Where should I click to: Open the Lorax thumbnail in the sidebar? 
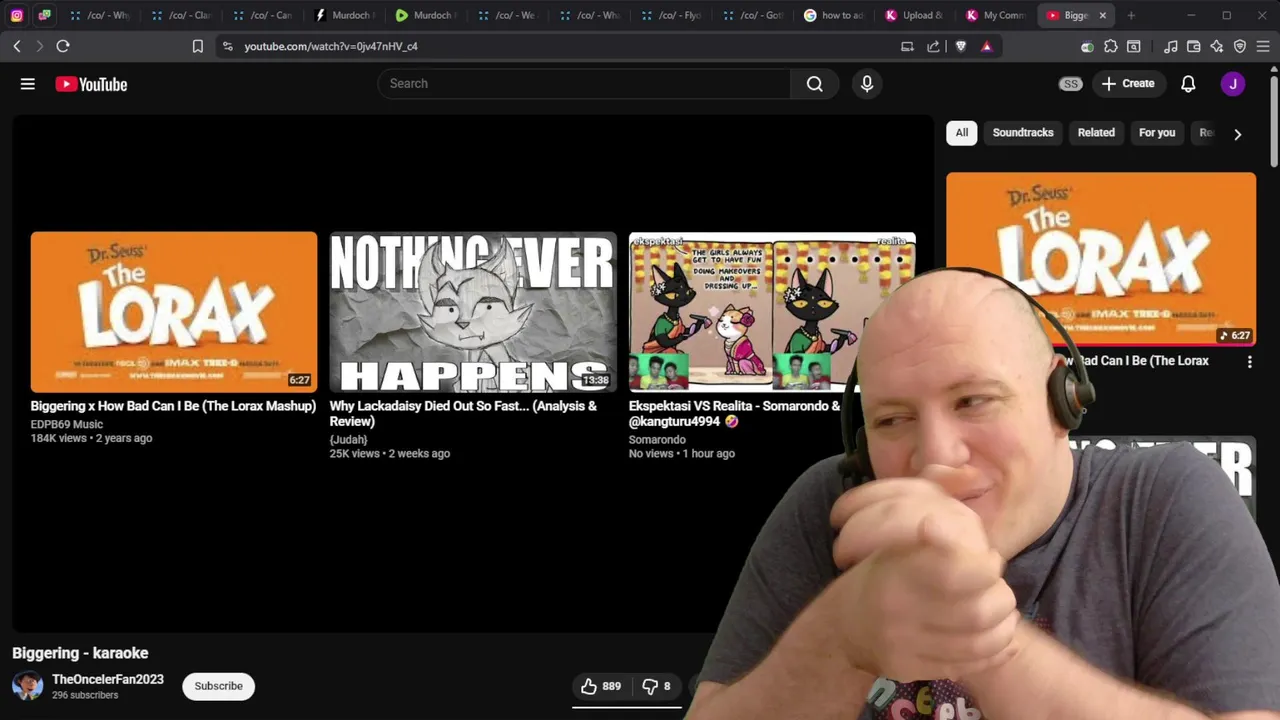pyautogui.click(x=1101, y=259)
